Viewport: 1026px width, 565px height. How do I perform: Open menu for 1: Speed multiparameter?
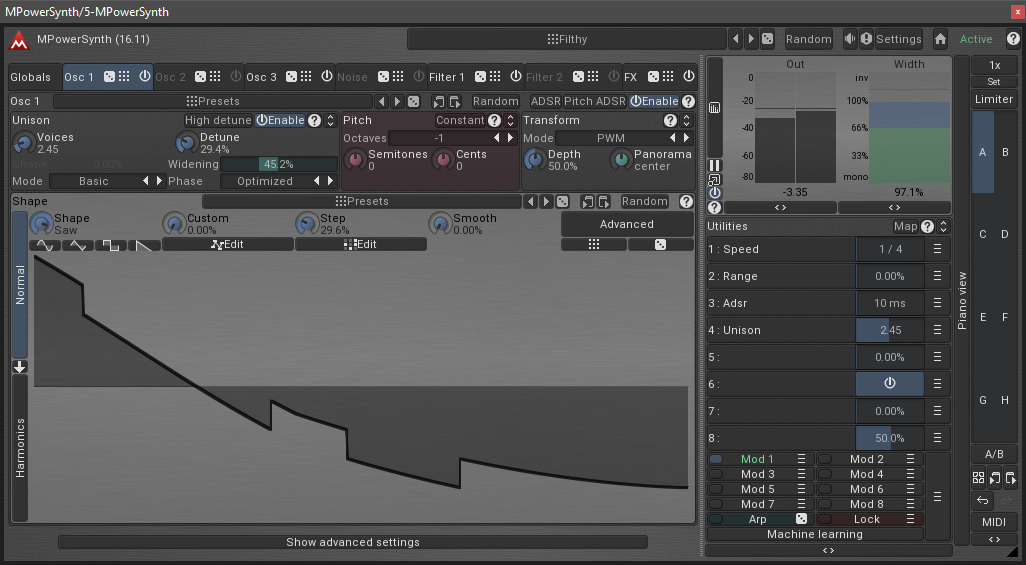click(938, 249)
